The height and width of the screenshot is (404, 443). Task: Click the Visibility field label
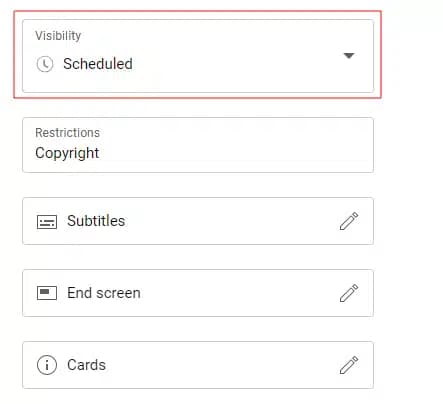[58, 36]
